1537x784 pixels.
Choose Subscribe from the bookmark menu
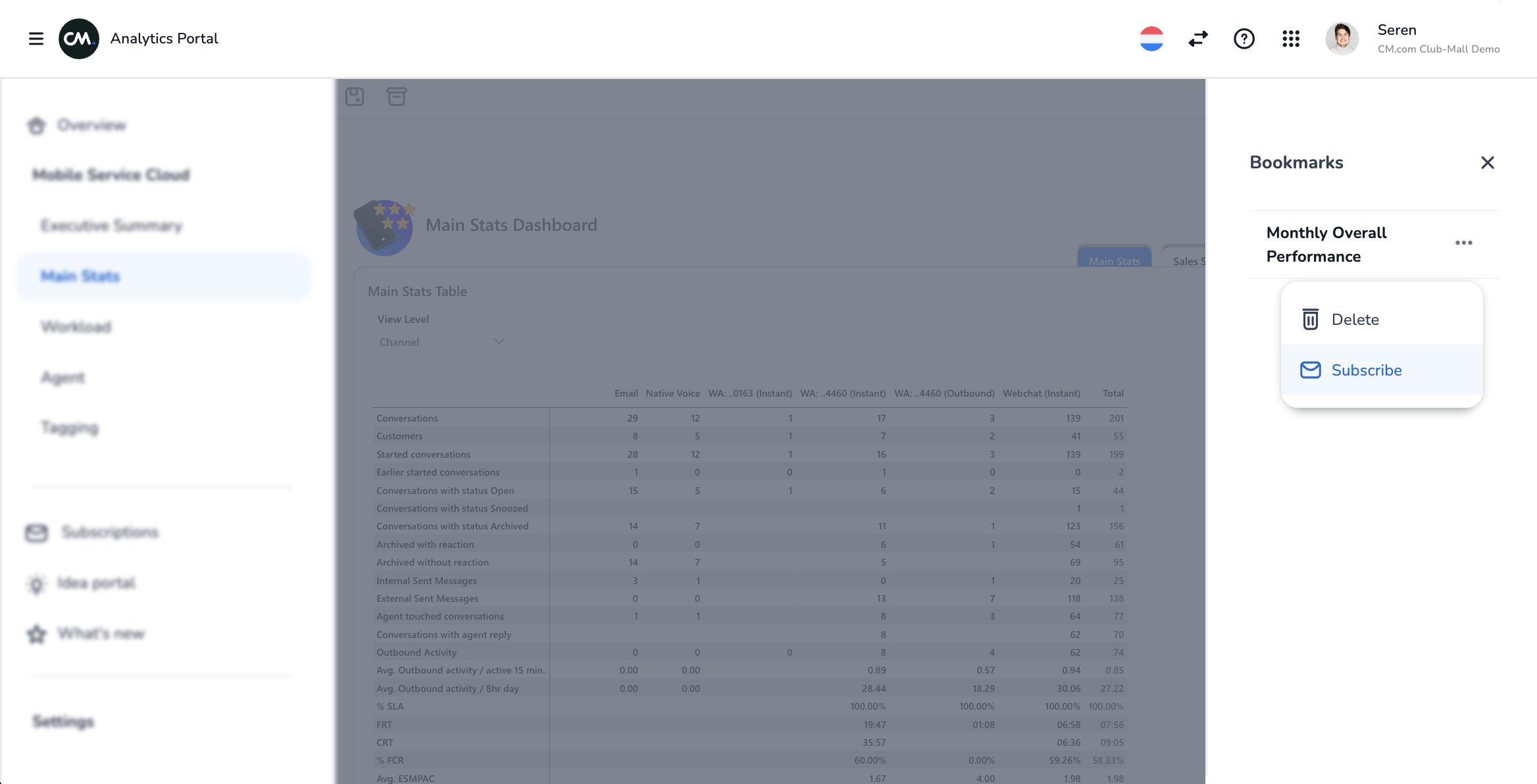[x=1366, y=370]
